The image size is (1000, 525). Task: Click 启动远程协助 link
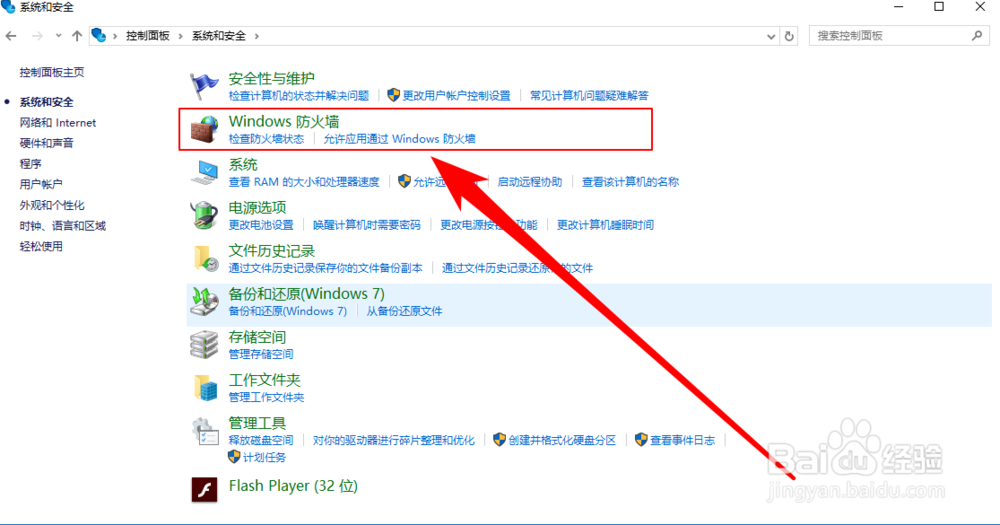pos(529,182)
